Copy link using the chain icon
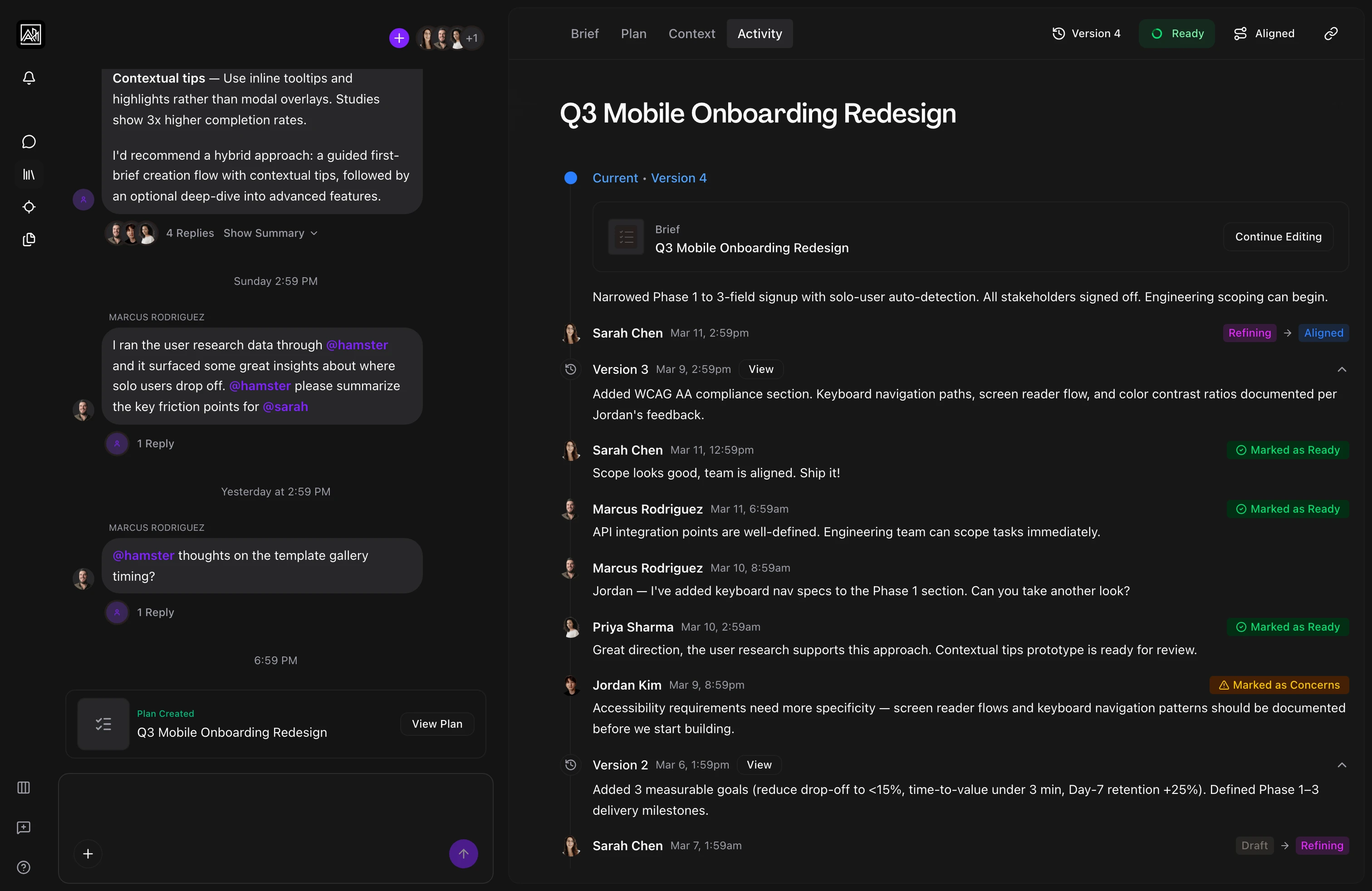The height and width of the screenshot is (891, 1372). [1331, 34]
